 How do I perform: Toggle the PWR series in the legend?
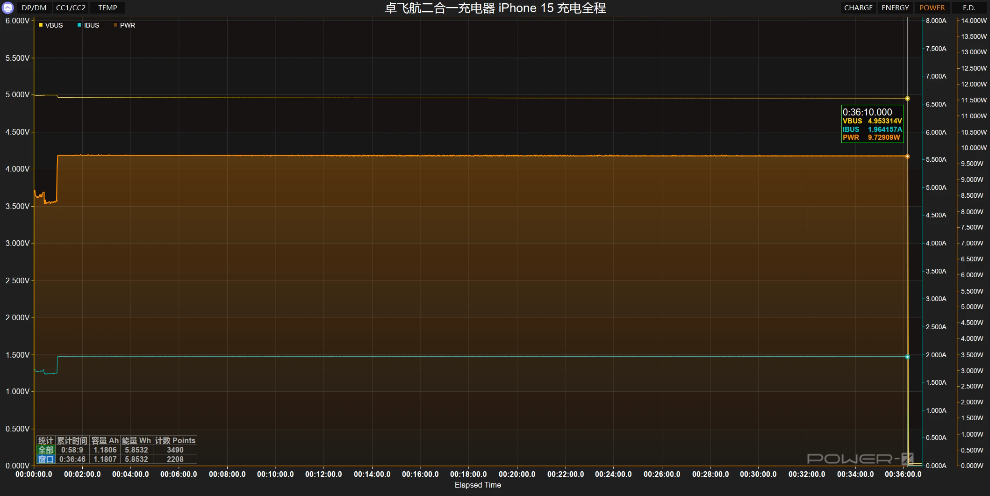(x=124, y=25)
